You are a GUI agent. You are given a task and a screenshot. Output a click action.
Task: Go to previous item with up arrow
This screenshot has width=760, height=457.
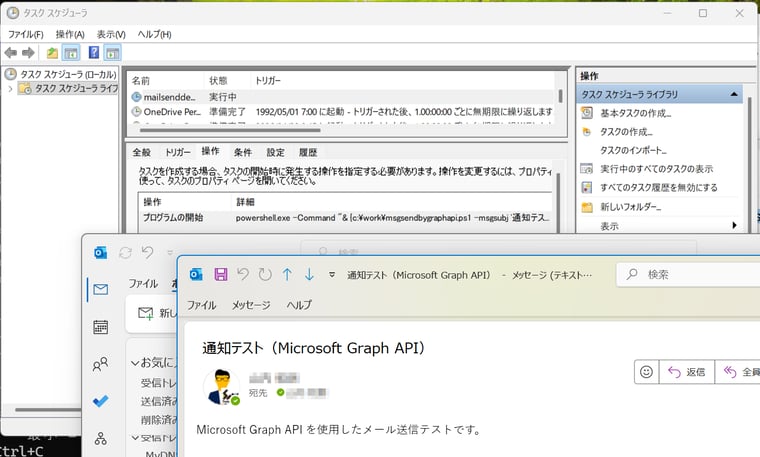pyautogui.click(x=287, y=275)
